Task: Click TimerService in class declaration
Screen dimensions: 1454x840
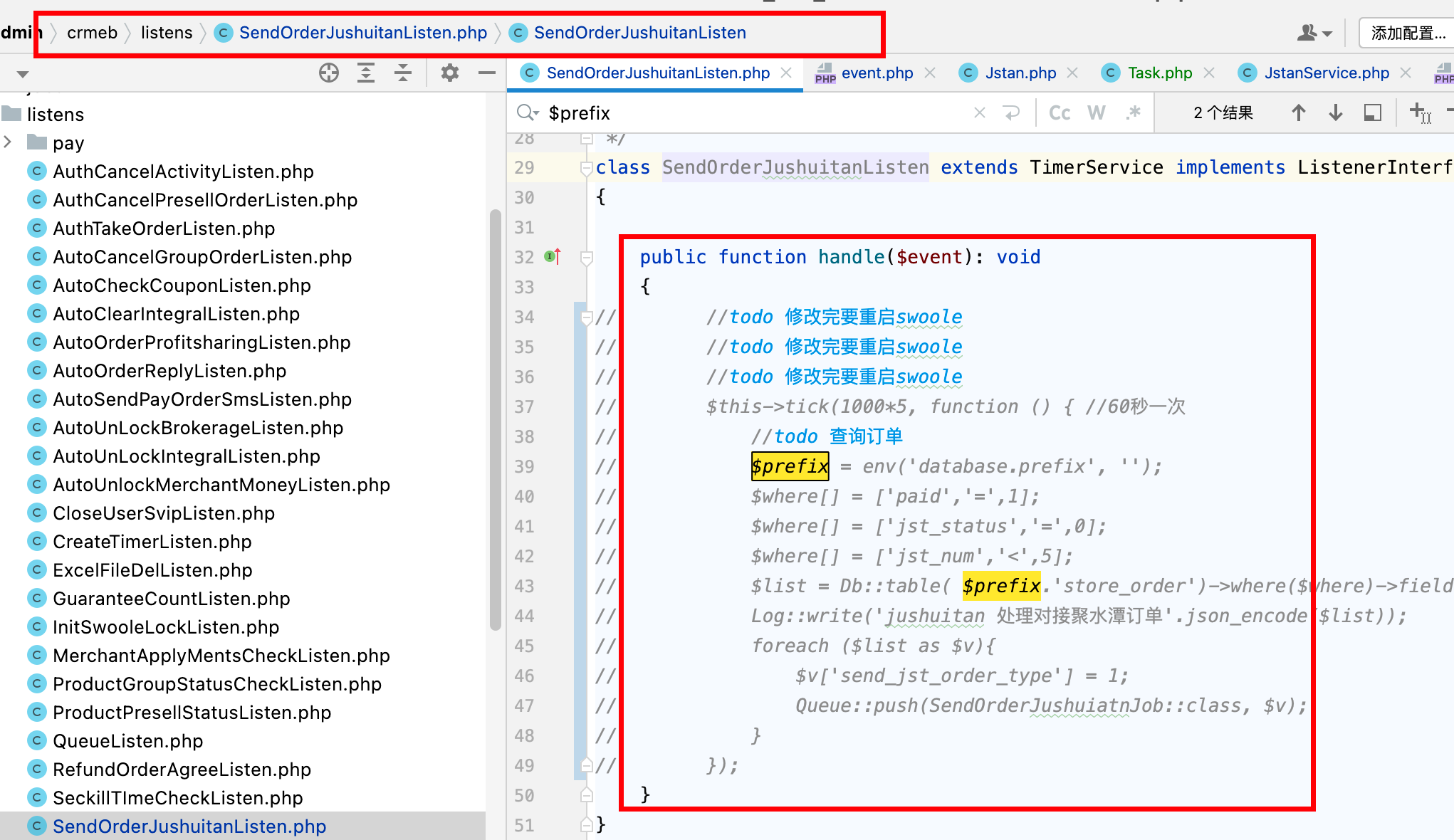Action: coord(1097,167)
